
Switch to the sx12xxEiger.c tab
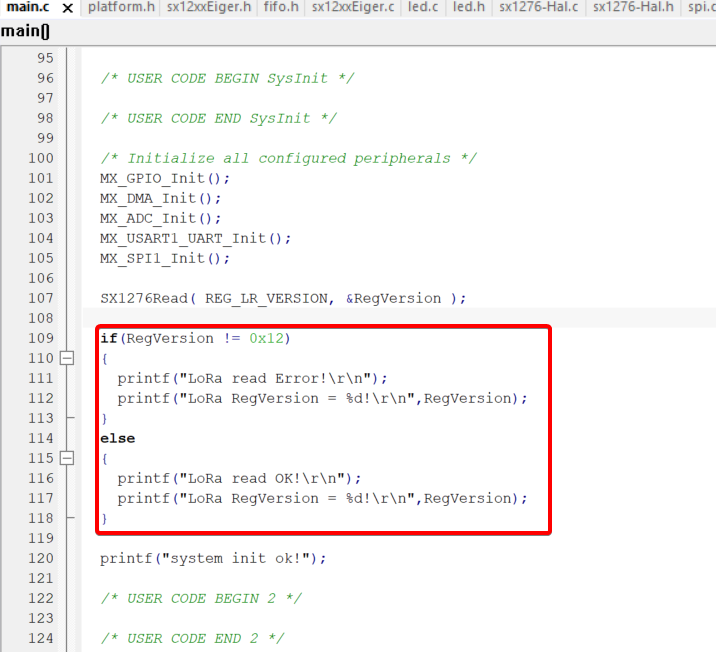353,8
